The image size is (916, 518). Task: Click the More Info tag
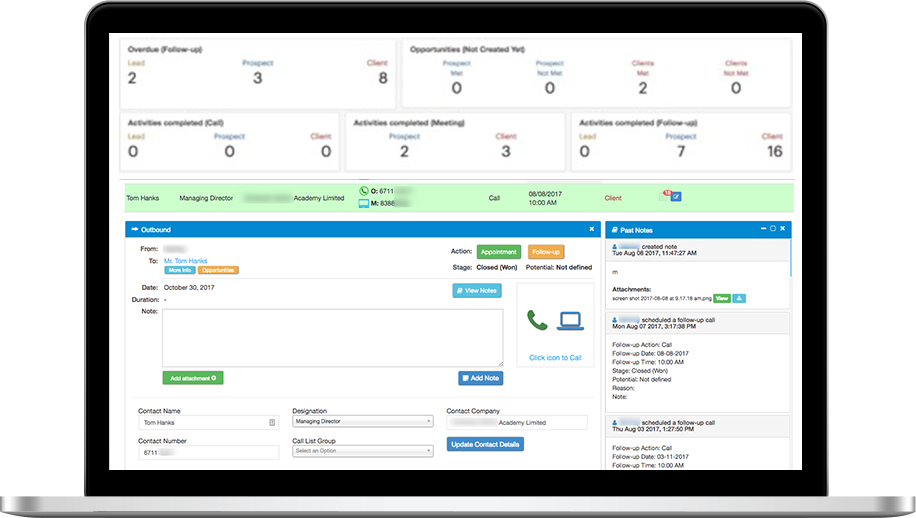coord(179,270)
